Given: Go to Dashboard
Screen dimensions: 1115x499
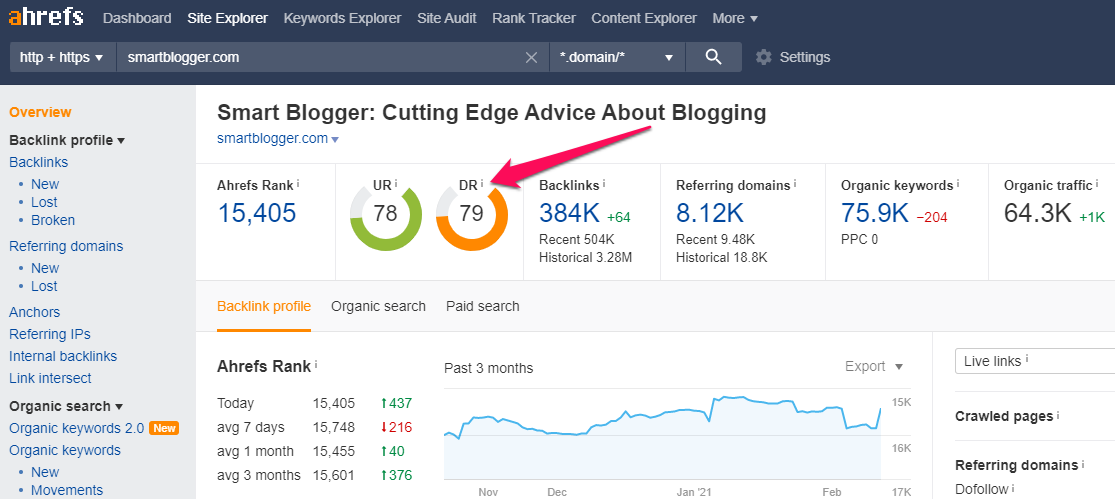Looking at the screenshot, I should click(x=137, y=18).
